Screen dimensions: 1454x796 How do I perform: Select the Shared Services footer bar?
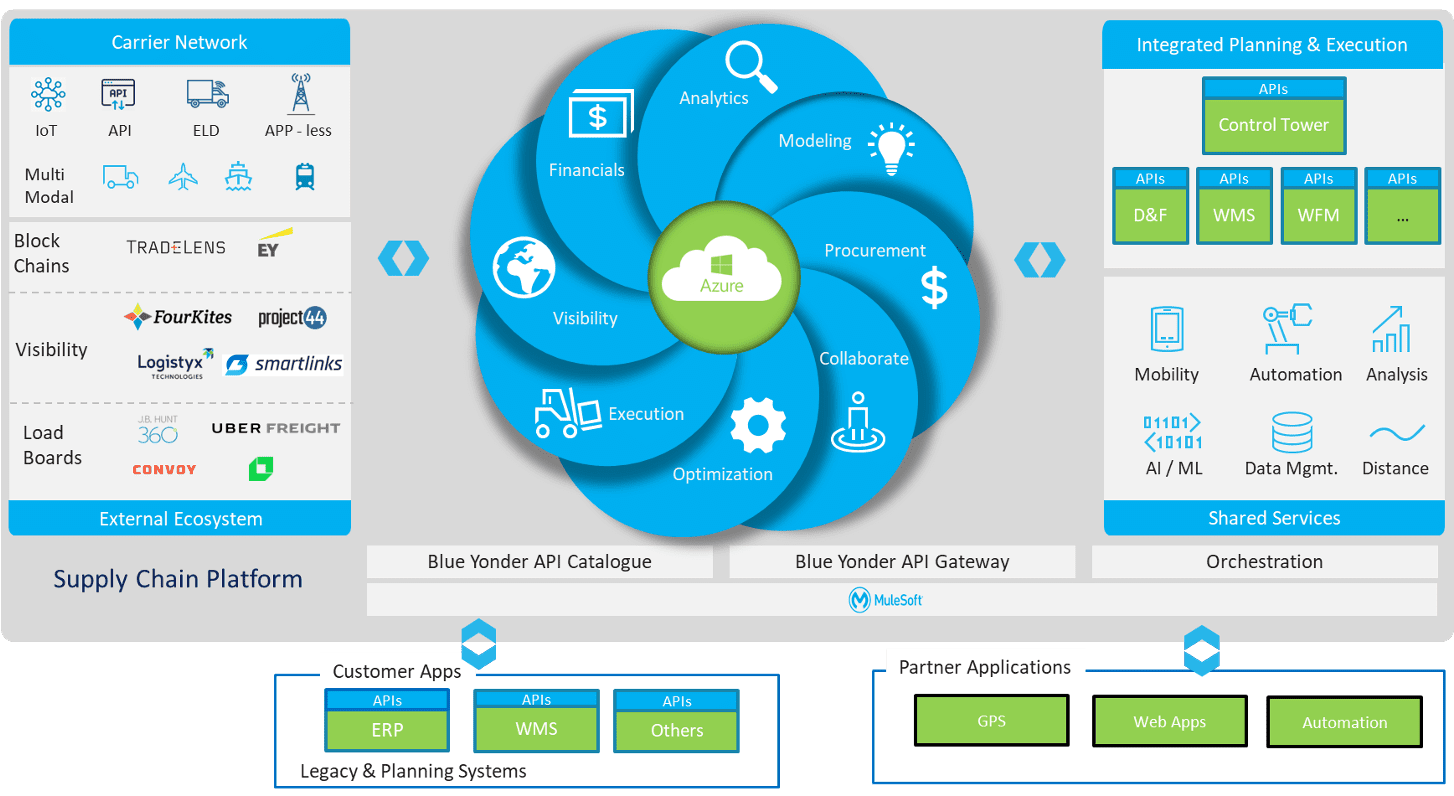click(1273, 518)
